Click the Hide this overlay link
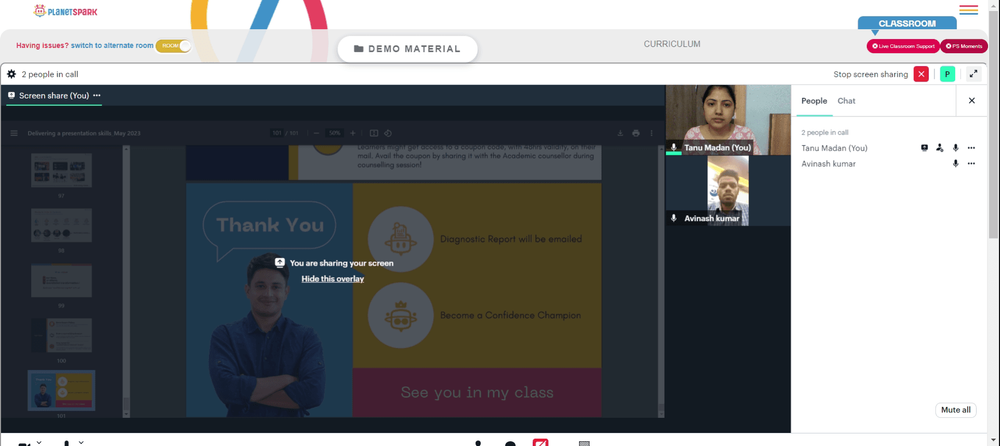1000x446 pixels. (332, 279)
